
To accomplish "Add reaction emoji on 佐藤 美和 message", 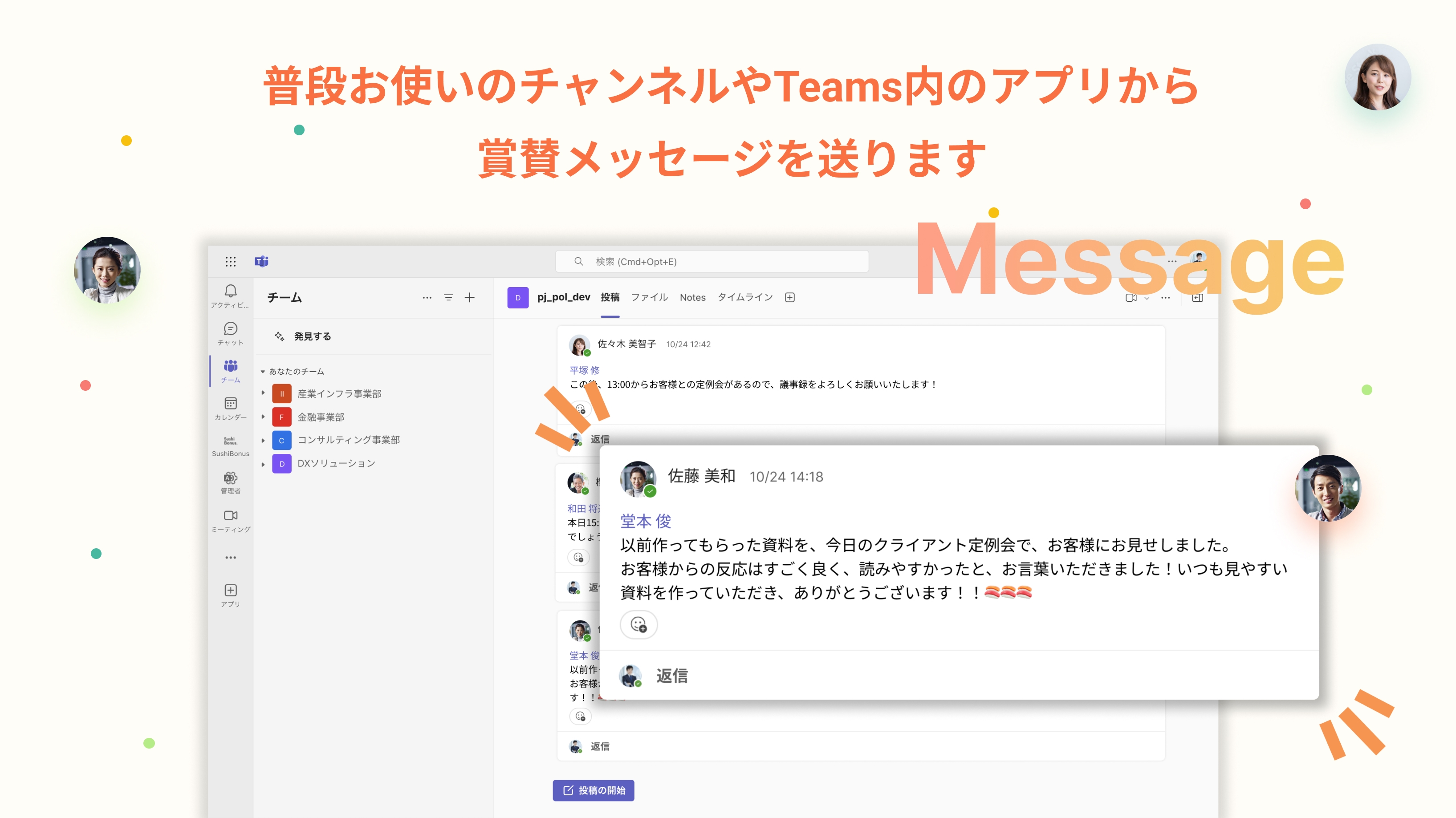I will click(639, 625).
